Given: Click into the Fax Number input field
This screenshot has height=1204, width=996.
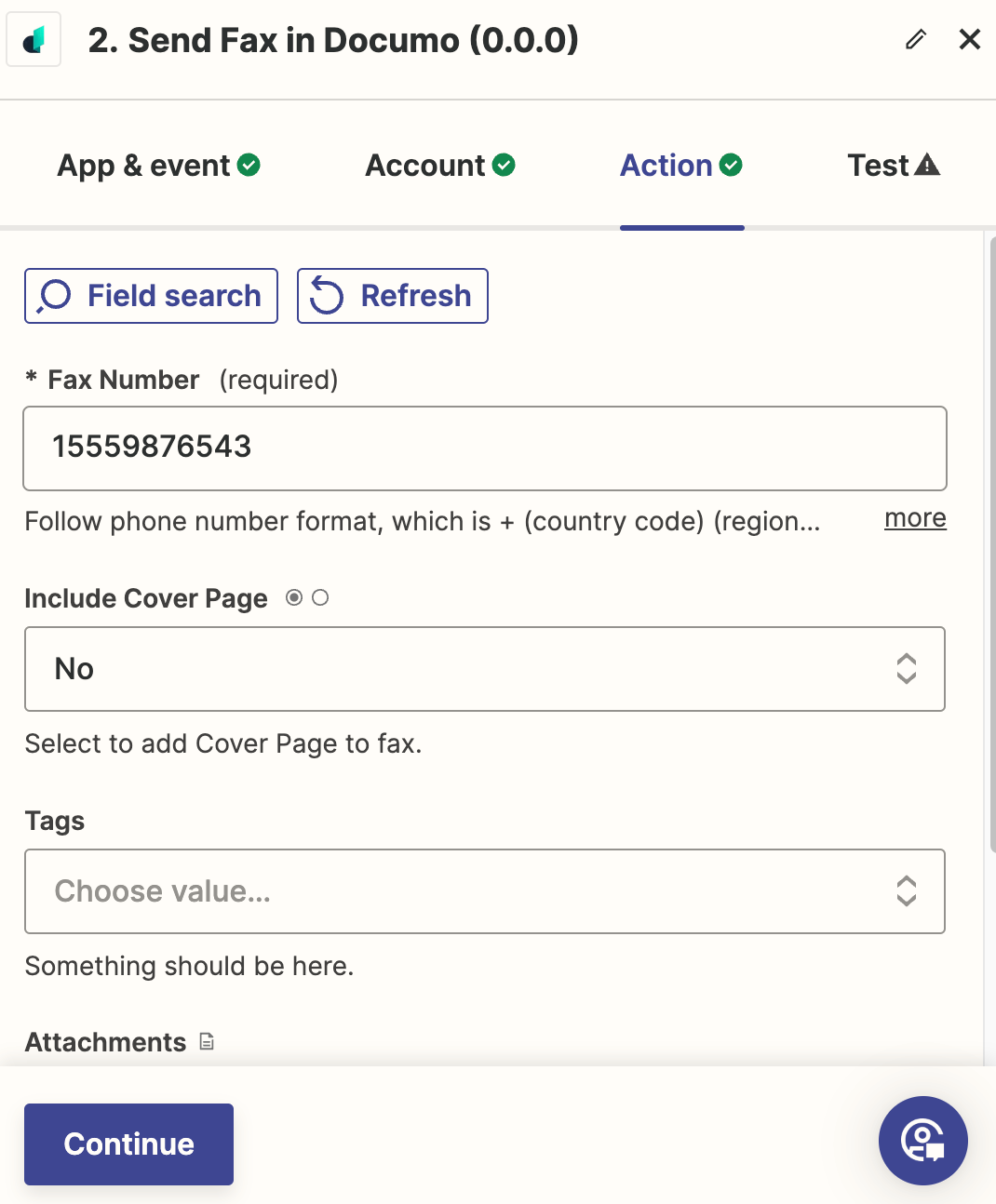Looking at the screenshot, I should pyautogui.click(x=485, y=448).
